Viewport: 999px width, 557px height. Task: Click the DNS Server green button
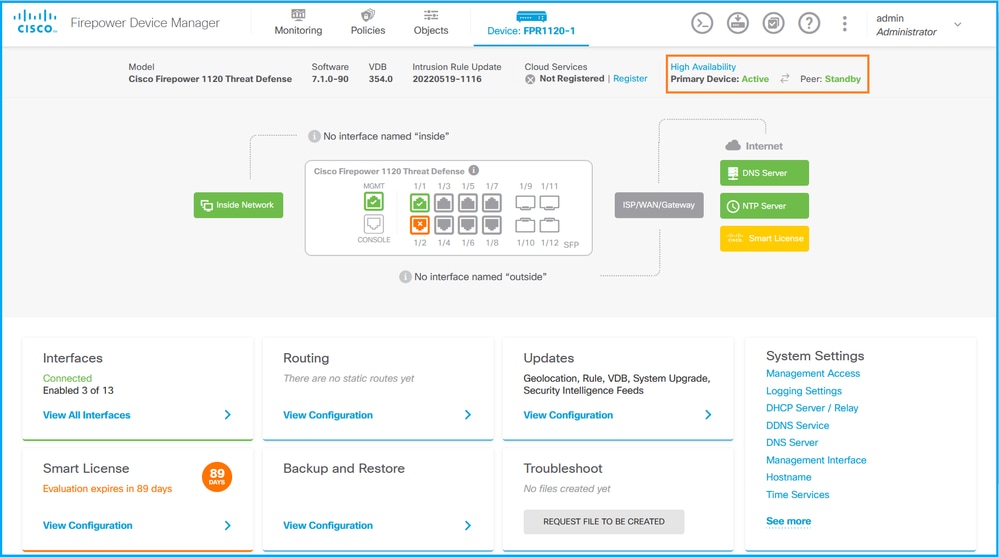tap(765, 173)
